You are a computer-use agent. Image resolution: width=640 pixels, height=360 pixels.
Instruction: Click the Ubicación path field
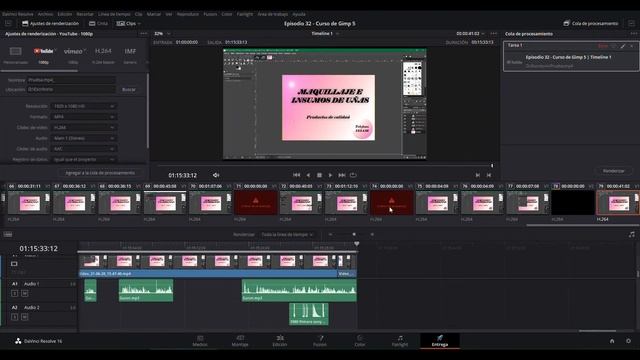[x=71, y=89]
